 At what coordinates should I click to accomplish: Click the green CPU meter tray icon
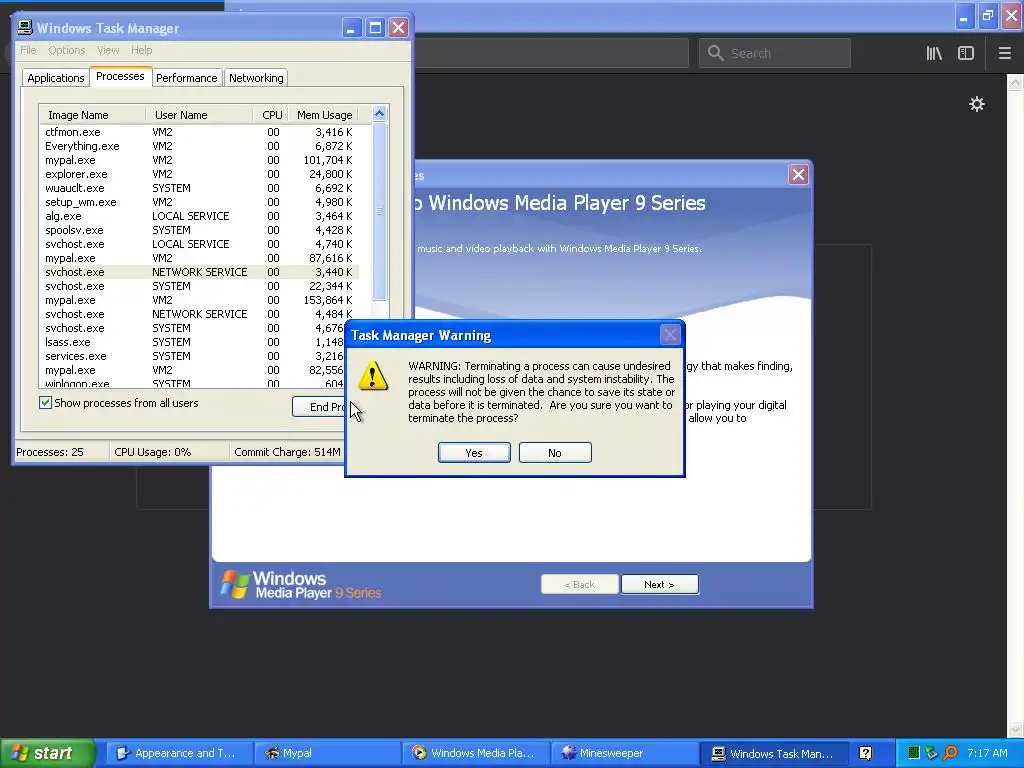pyautogui.click(x=914, y=753)
